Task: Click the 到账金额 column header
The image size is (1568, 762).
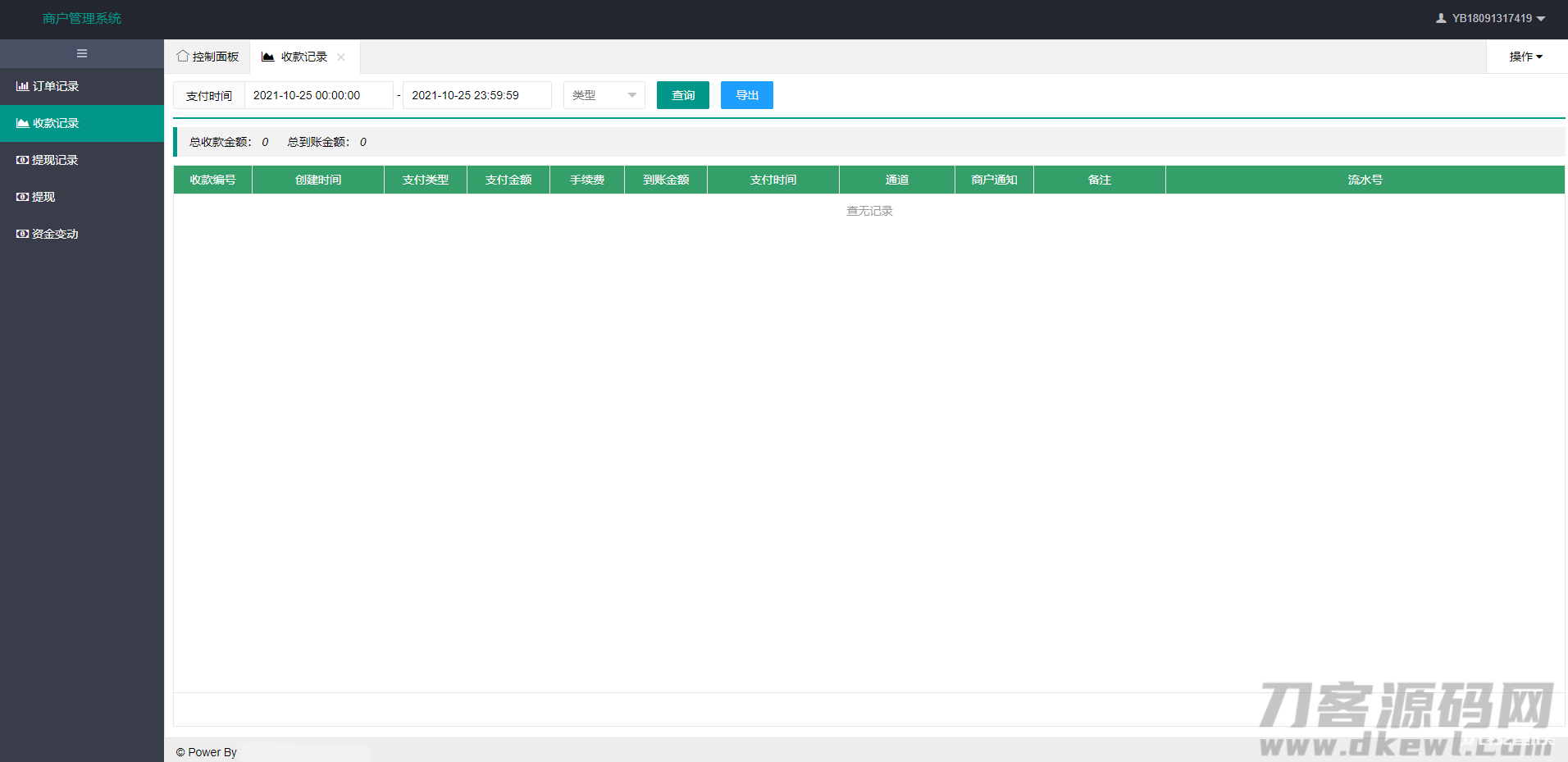Action: 666,180
